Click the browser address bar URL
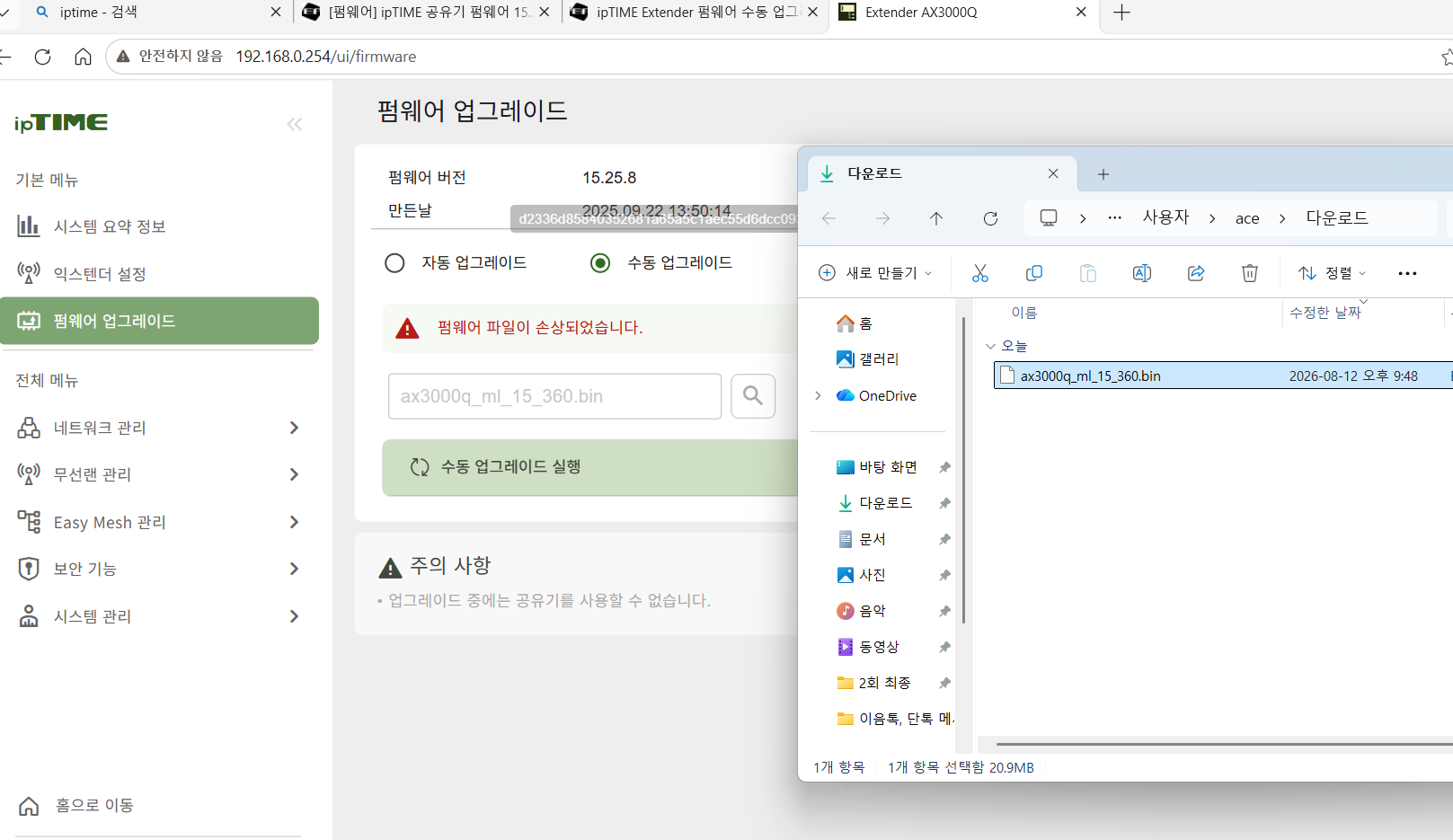1453x840 pixels. (x=326, y=57)
